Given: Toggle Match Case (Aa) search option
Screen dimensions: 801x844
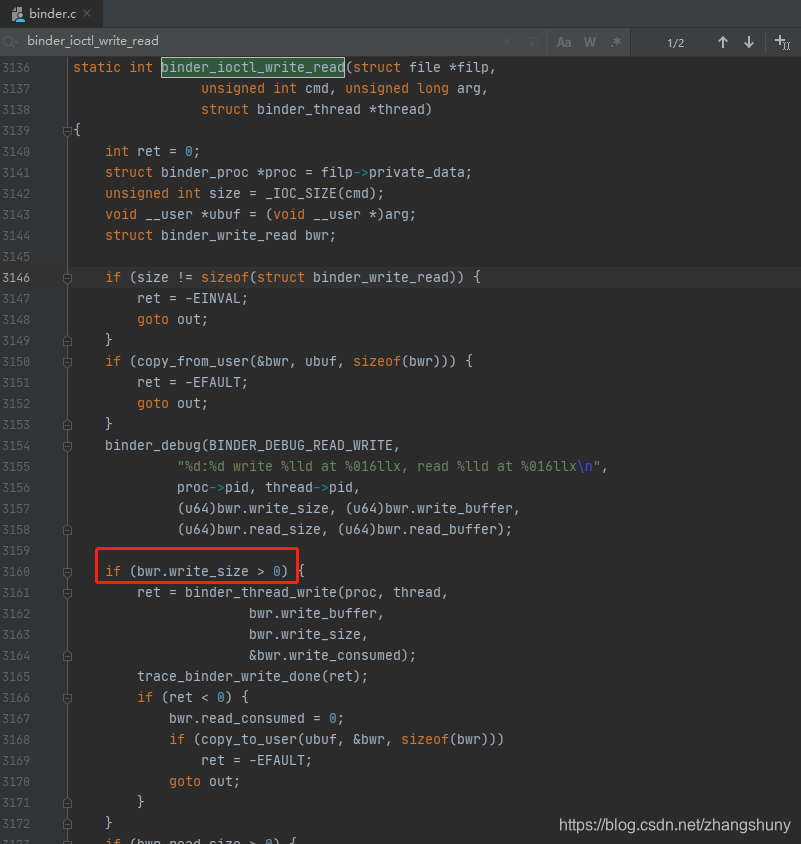Looking at the screenshot, I should (x=564, y=43).
